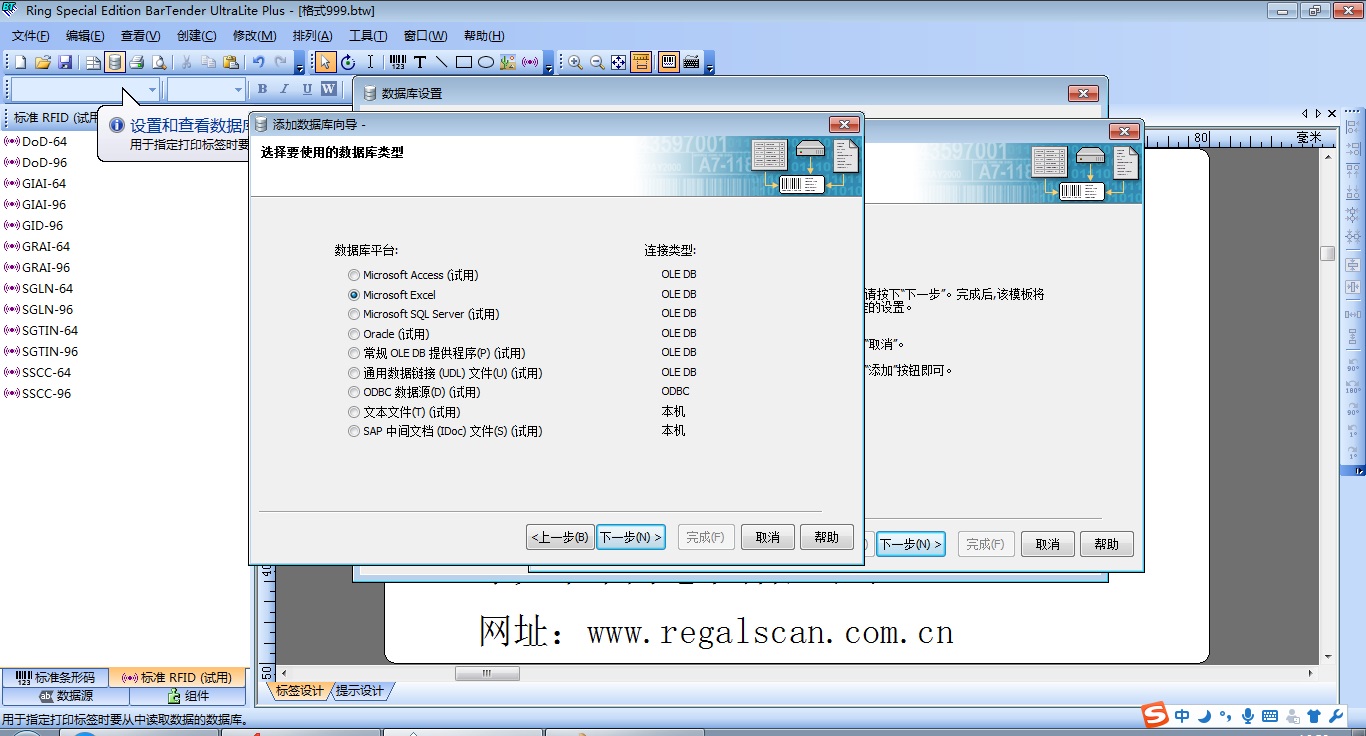The image size is (1366, 736).
Task: Select the pointer arrow tool
Action: (x=326, y=62)
